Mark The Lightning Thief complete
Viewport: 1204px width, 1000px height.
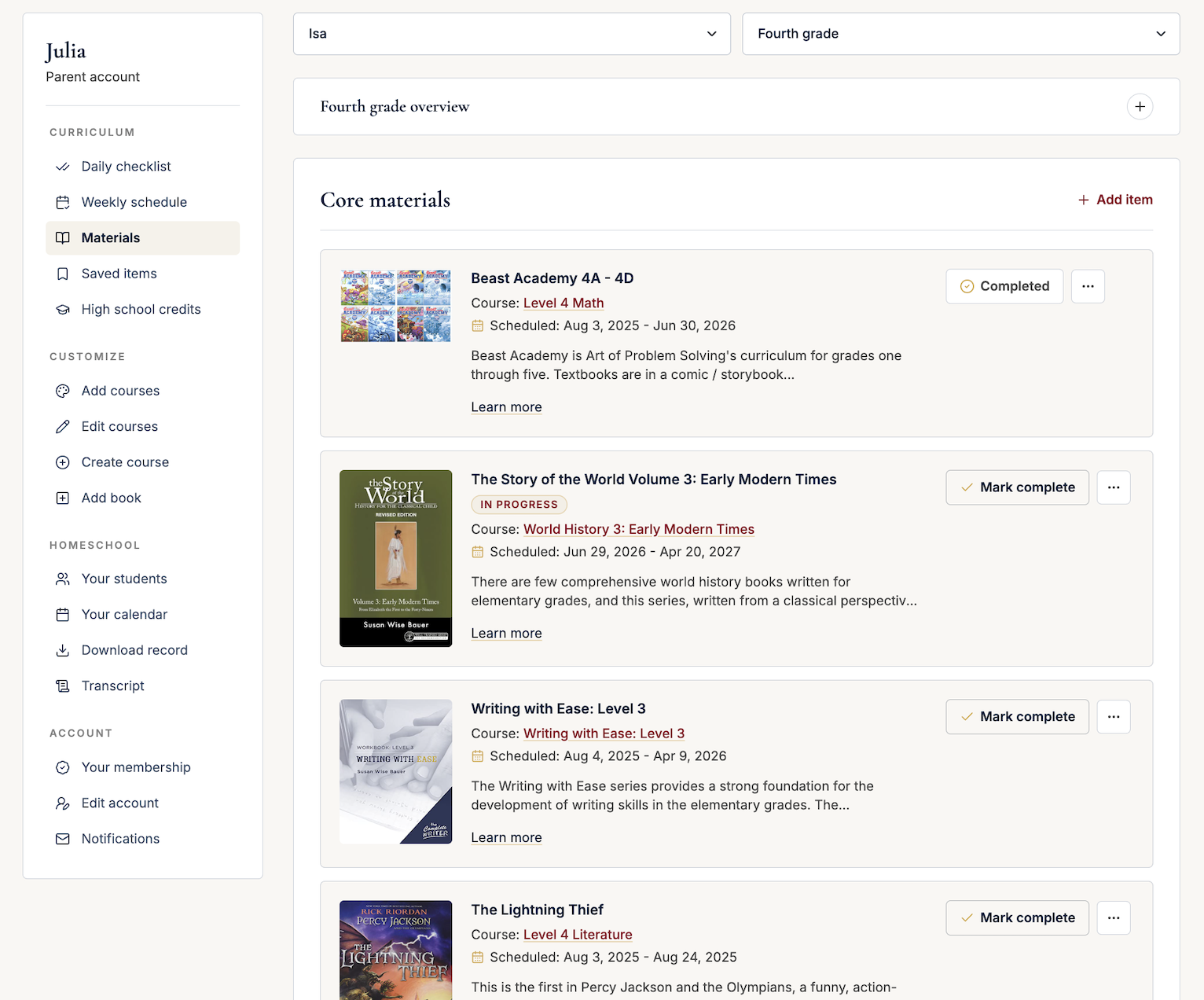pyautogui.click(x=1017, y=918)
